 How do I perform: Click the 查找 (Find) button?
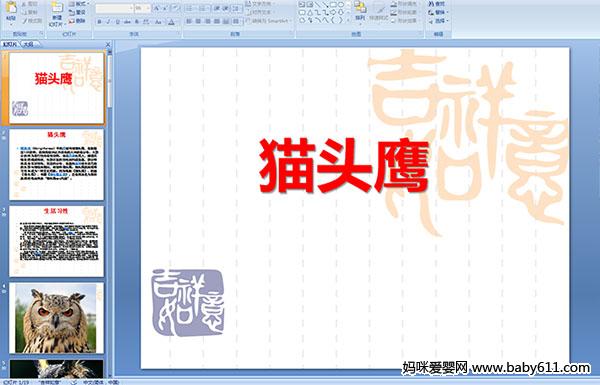coord(437,4)
